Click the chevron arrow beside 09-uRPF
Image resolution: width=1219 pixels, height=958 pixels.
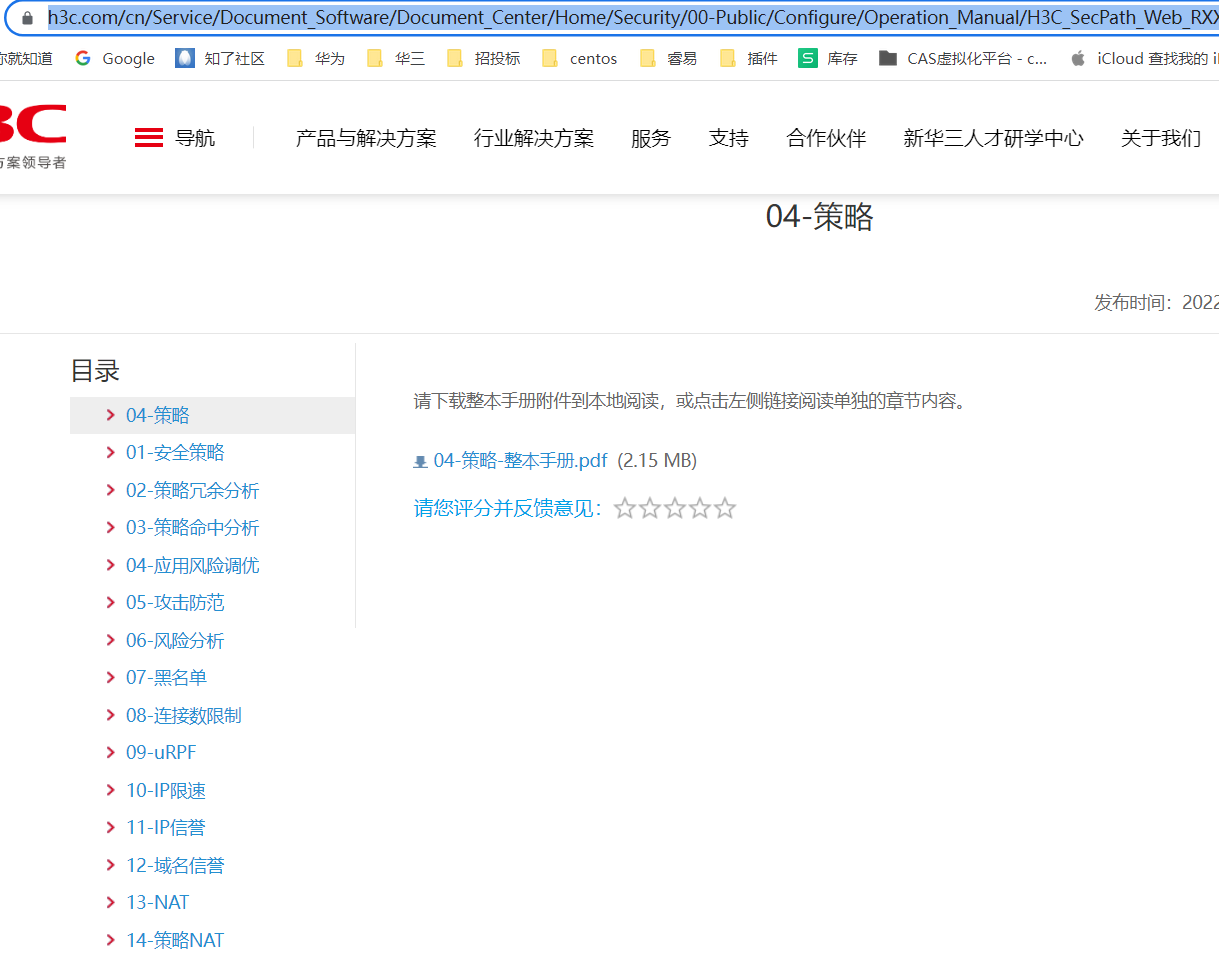click(110, 752)
